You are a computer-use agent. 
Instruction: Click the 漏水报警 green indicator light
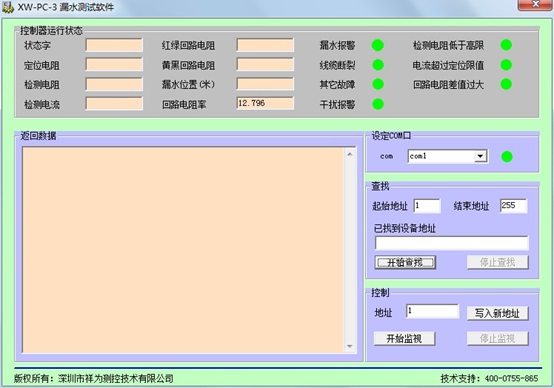click(x=378, y=45)
